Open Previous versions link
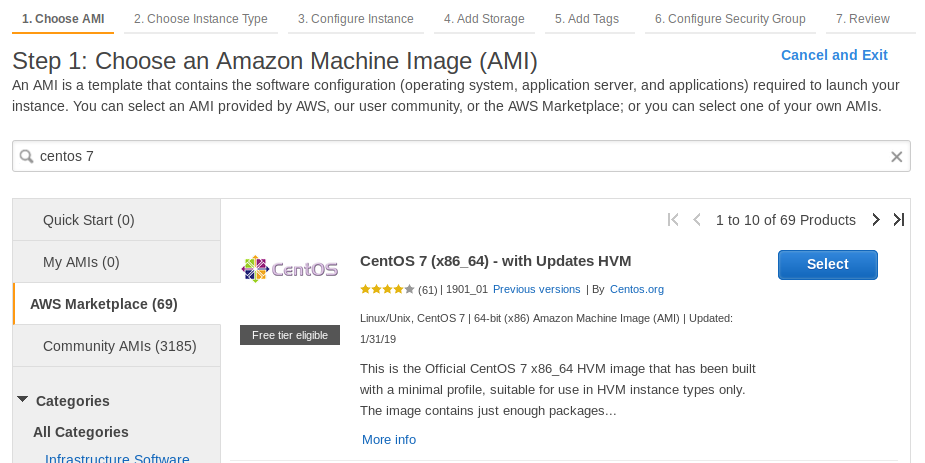 (537, 290)
